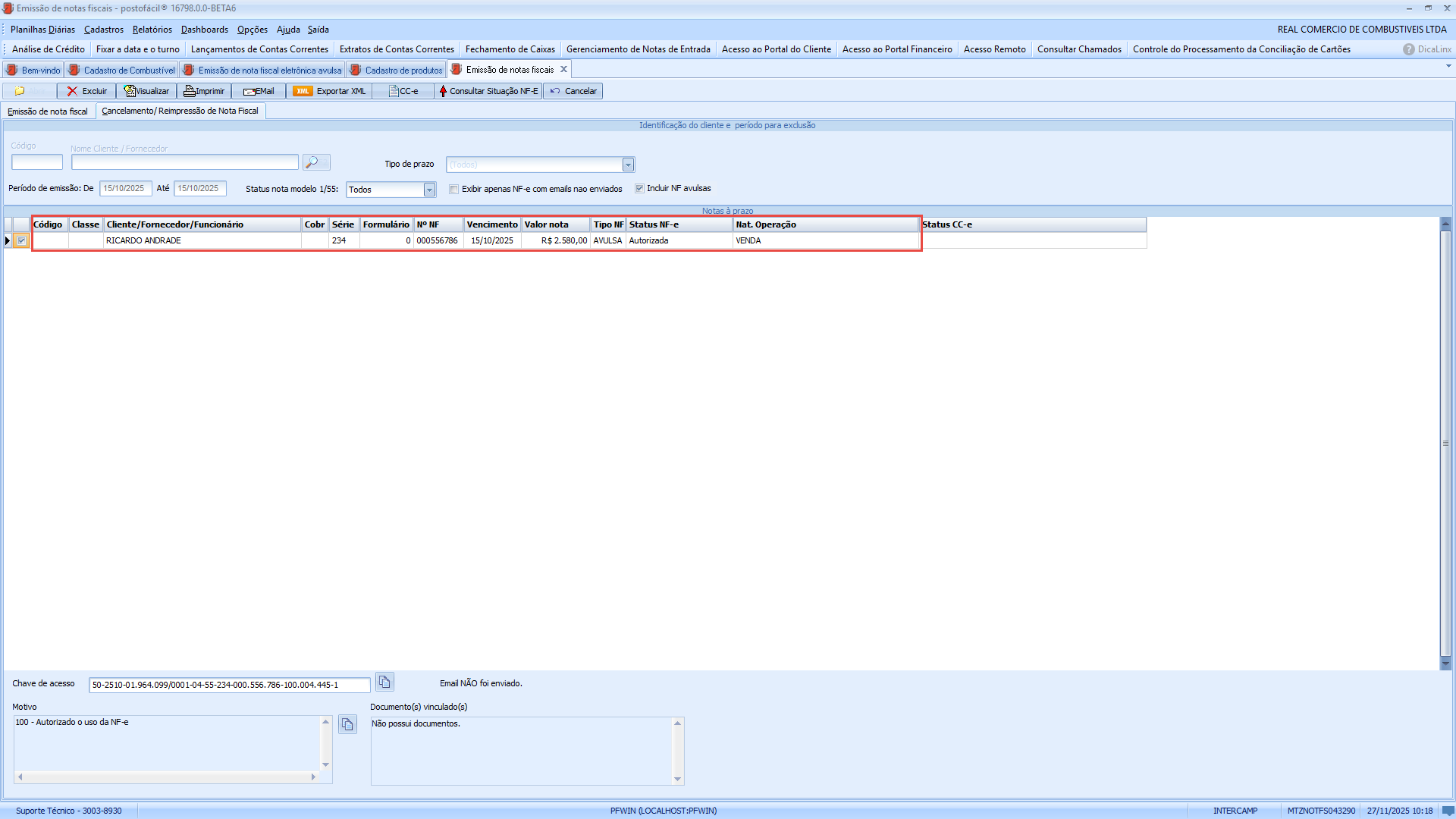Open Status nota modelo 1/55 dropdown
This screenshot has height=819, width=1456.
click(x=429, y=190)
